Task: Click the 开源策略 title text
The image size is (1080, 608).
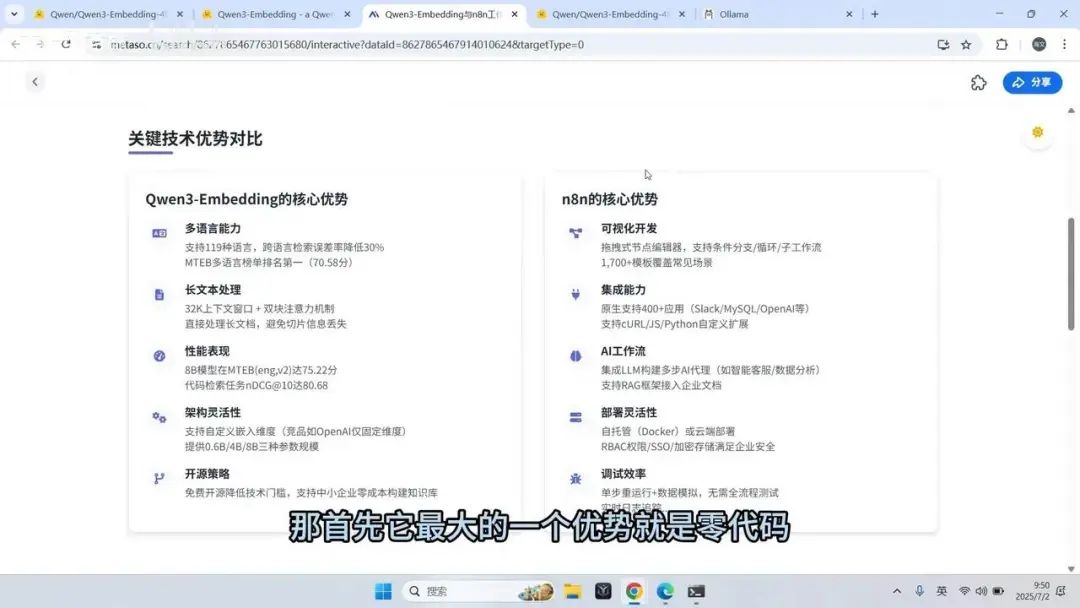Action: 207,474
